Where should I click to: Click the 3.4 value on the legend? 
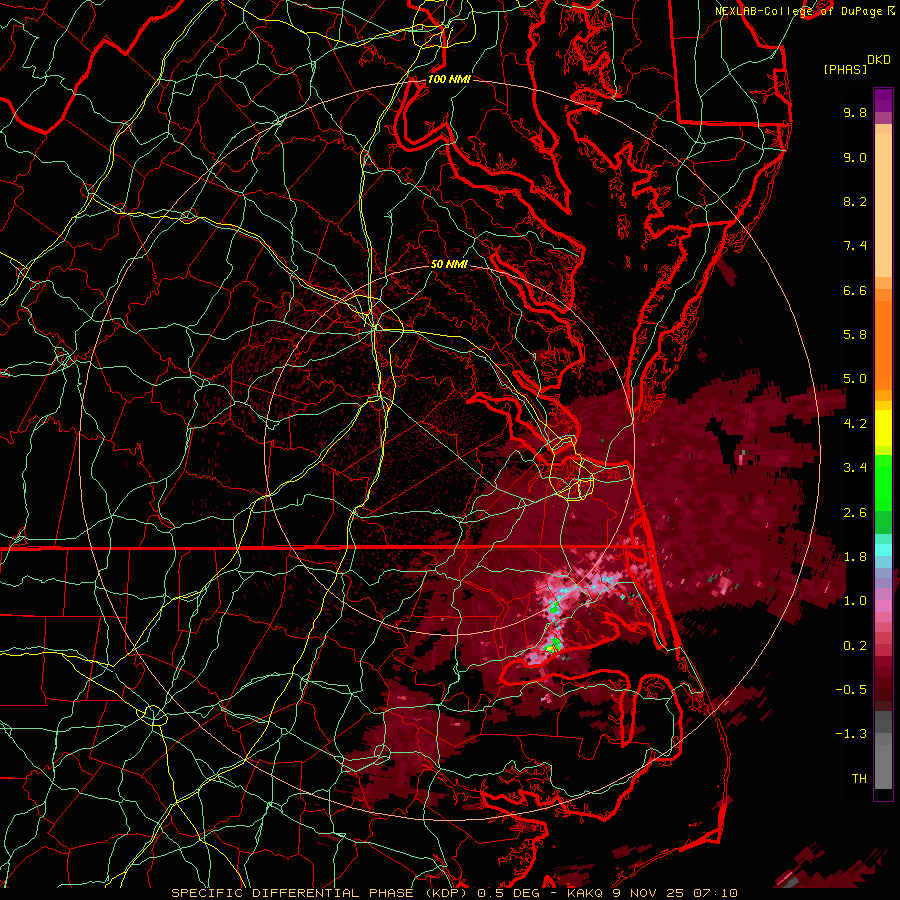click(855, 468)
